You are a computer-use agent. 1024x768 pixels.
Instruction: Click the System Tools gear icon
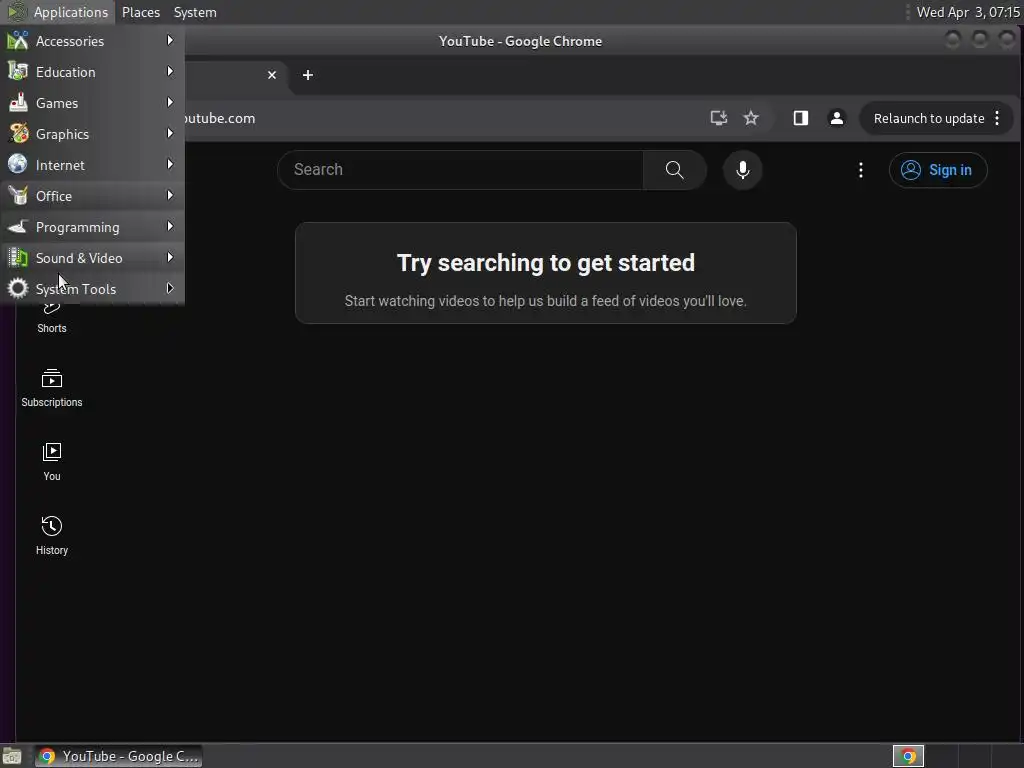pyautogui.click(x=18, y=288)
